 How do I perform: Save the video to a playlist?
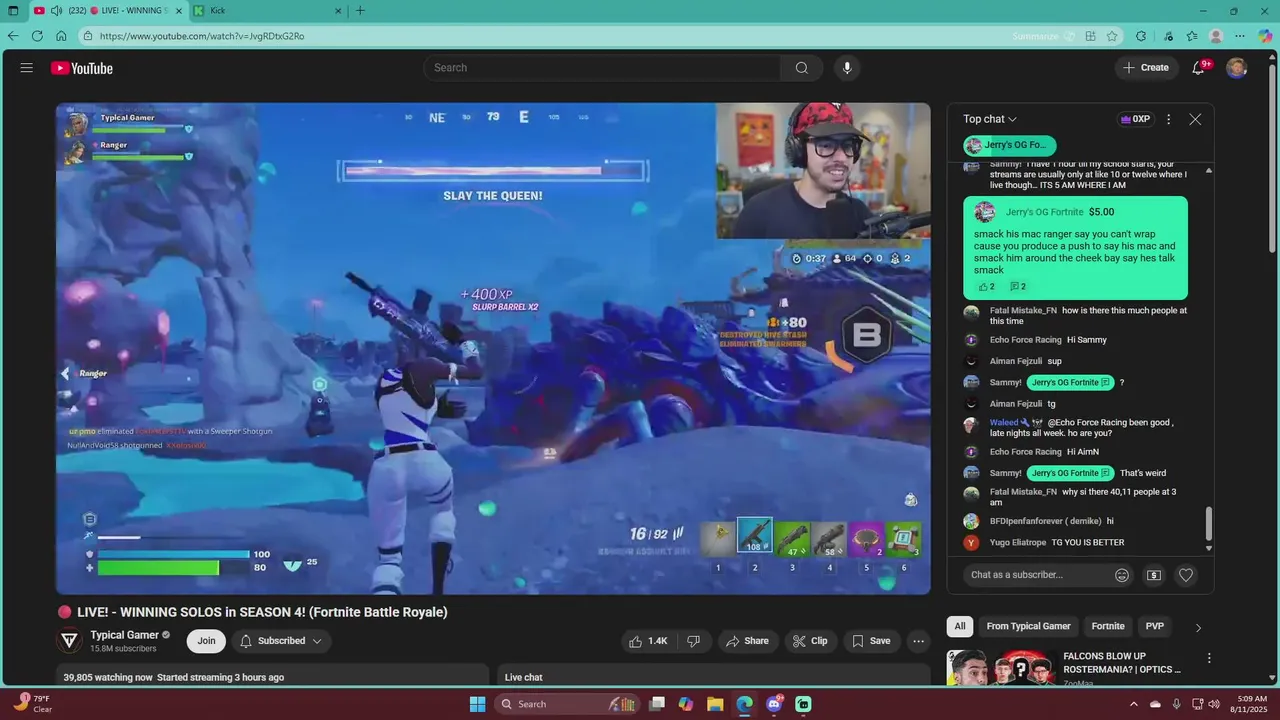click(x=870, y=641)
